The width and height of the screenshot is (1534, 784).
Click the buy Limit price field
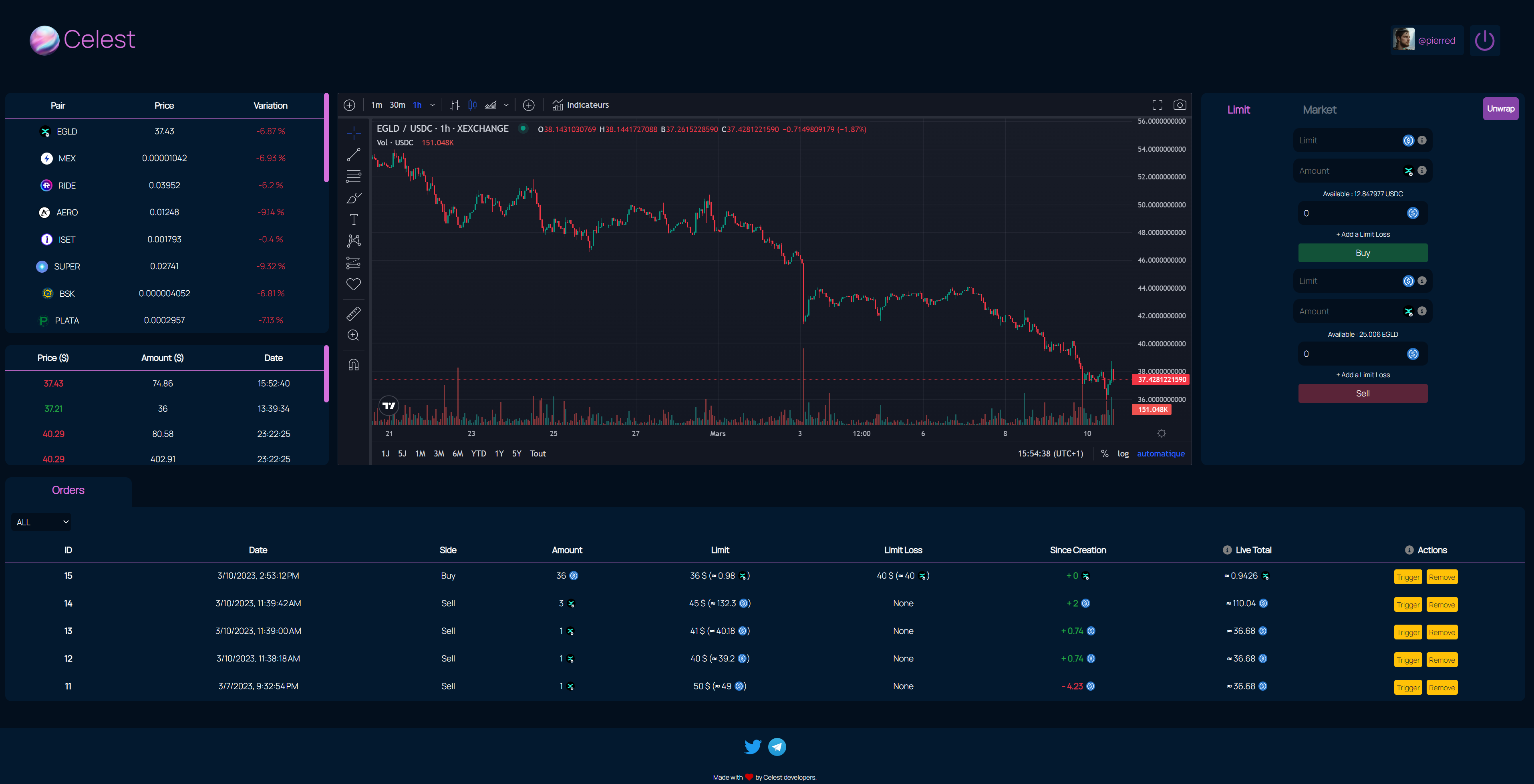click(x=1363, y=140)
